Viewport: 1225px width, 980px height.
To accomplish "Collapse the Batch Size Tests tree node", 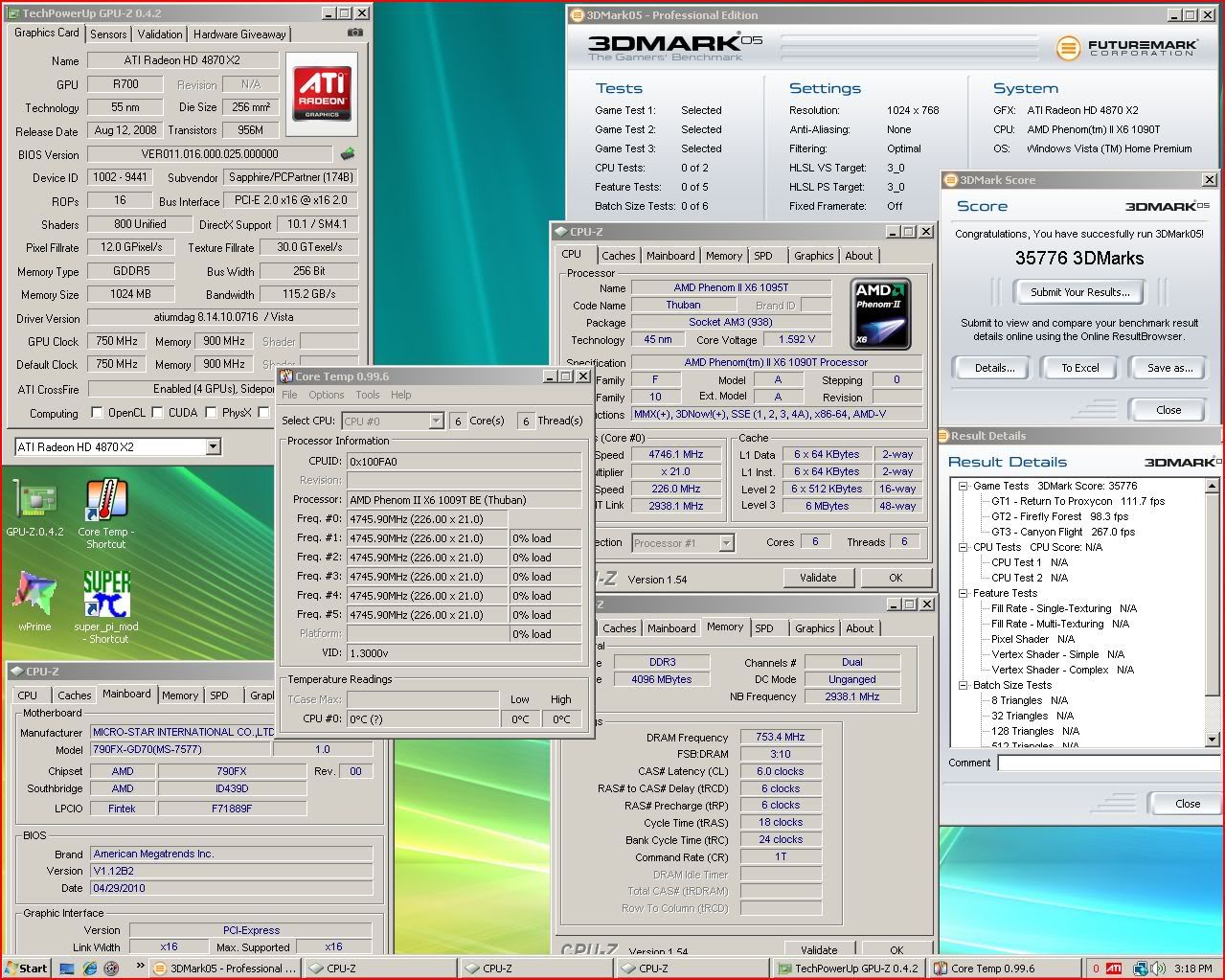I will [964, 685].
